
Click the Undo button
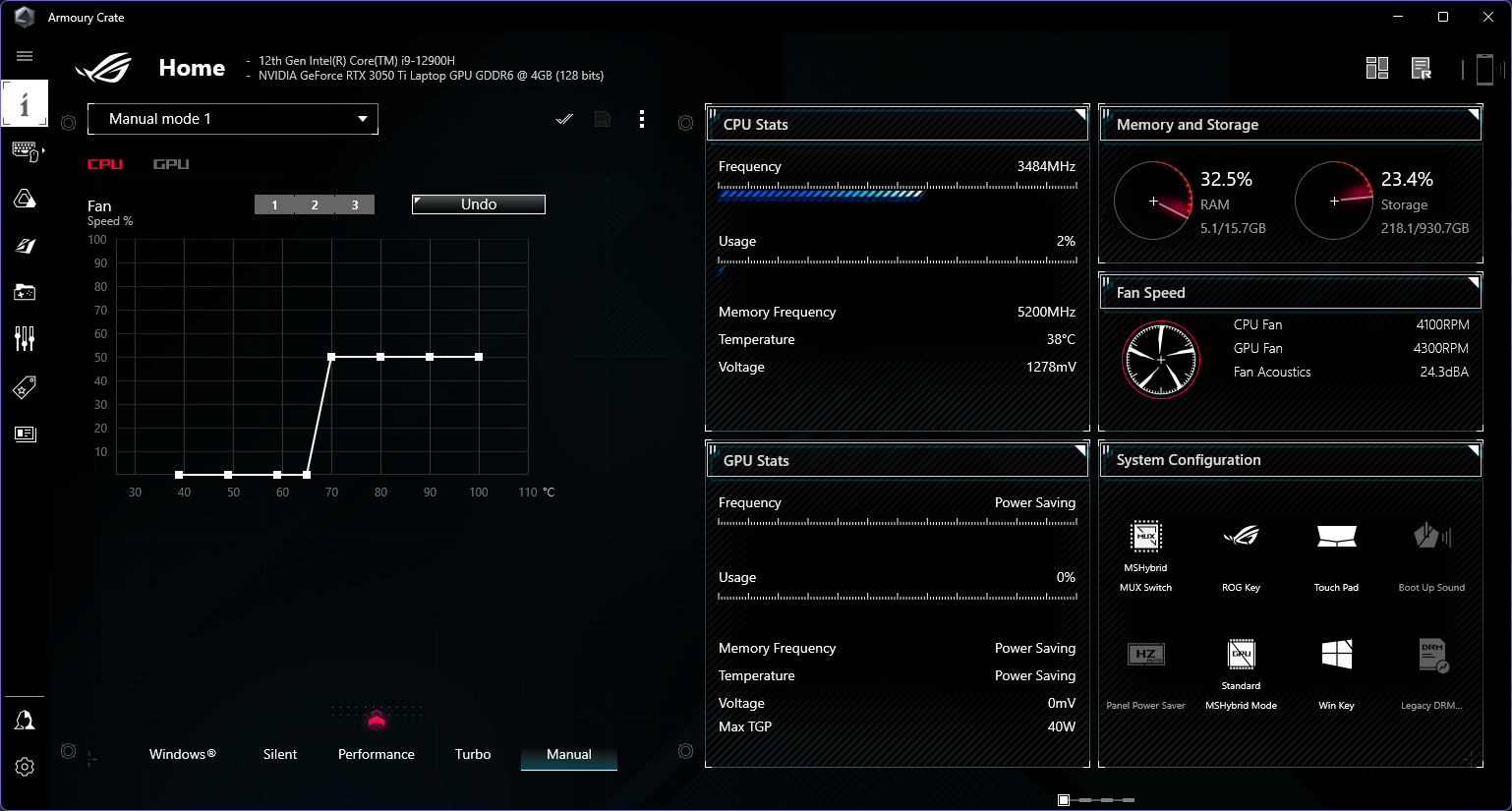coord(479,204)
